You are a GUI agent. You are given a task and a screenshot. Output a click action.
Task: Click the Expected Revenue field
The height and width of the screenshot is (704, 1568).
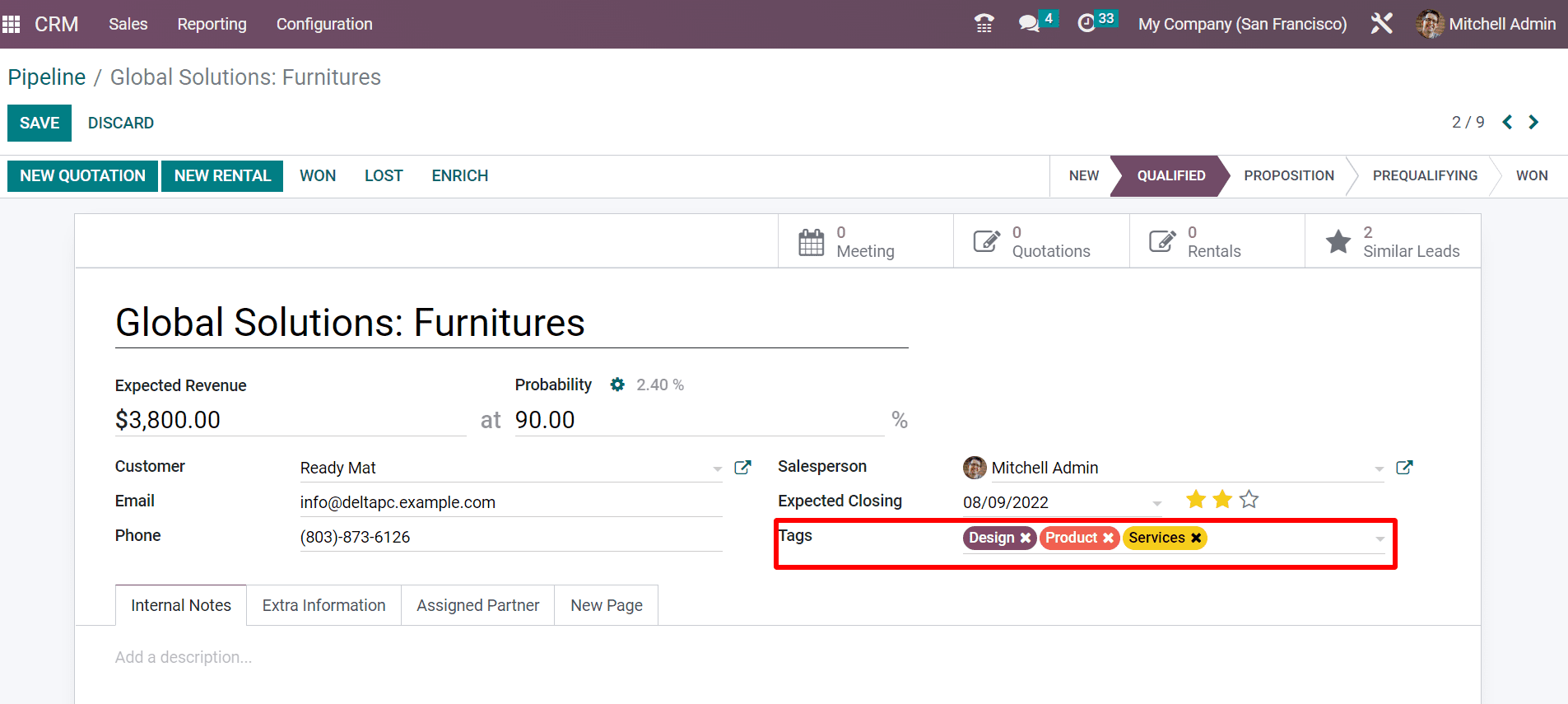(288, 420)
